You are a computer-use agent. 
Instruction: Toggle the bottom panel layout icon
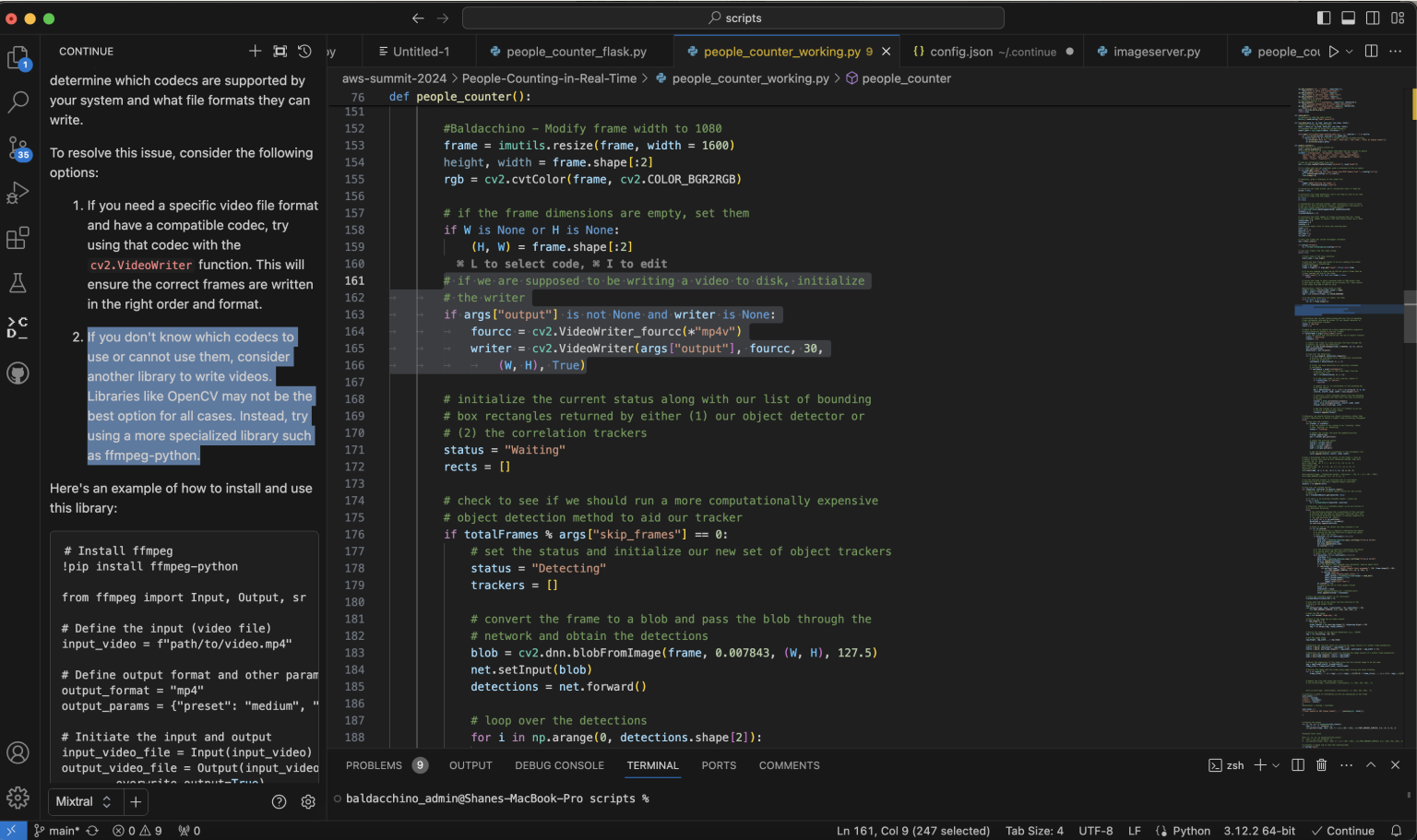1349,18
